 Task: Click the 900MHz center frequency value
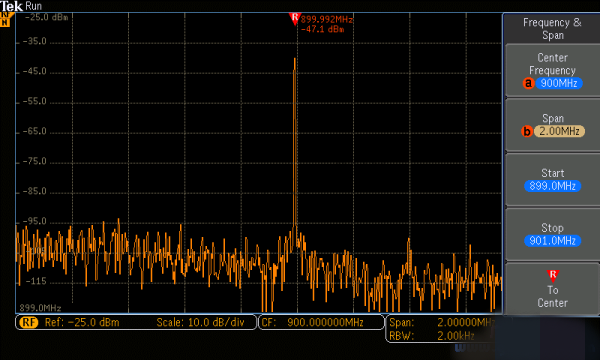coord(559,83)
